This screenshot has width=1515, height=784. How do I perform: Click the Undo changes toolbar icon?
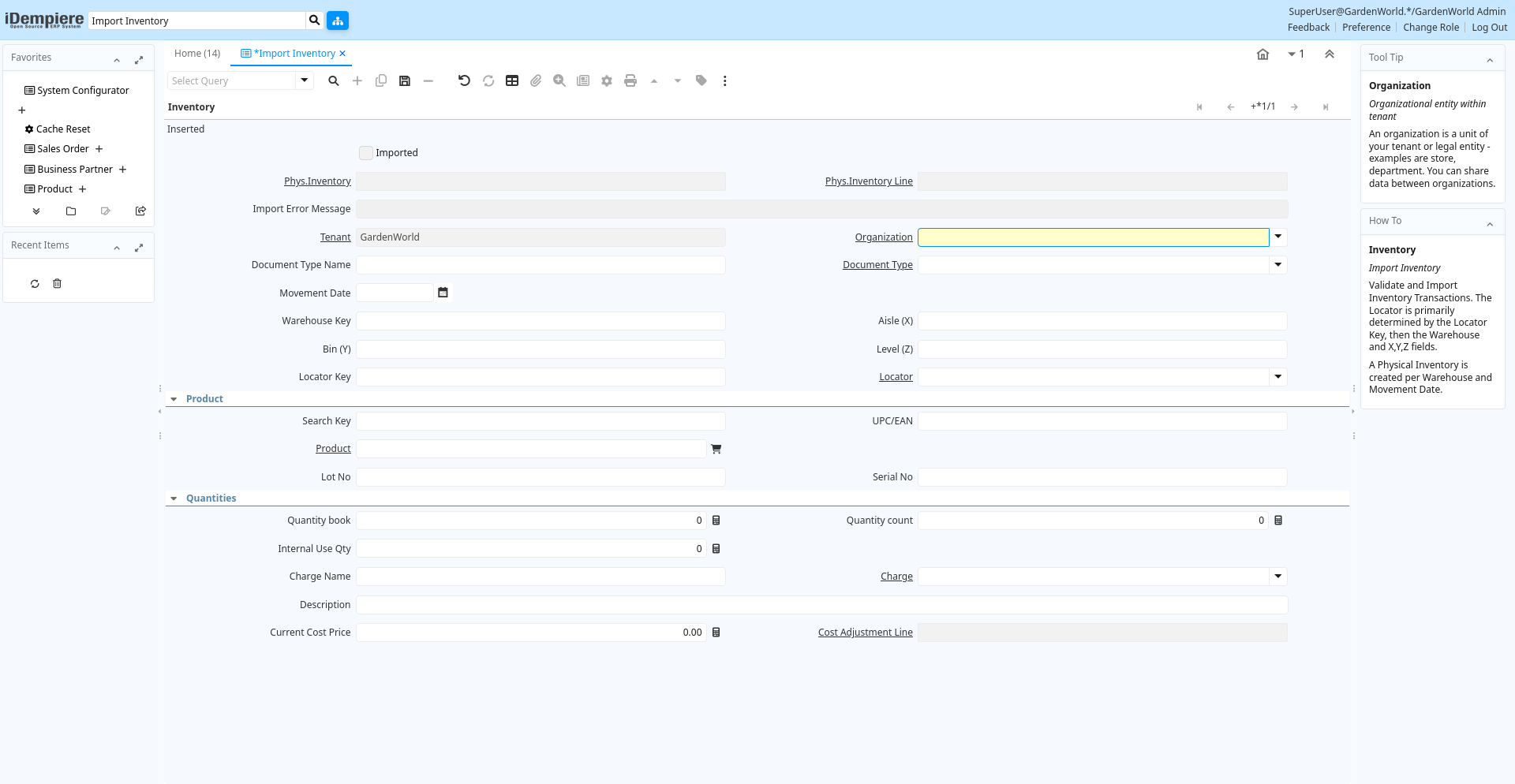464,81
